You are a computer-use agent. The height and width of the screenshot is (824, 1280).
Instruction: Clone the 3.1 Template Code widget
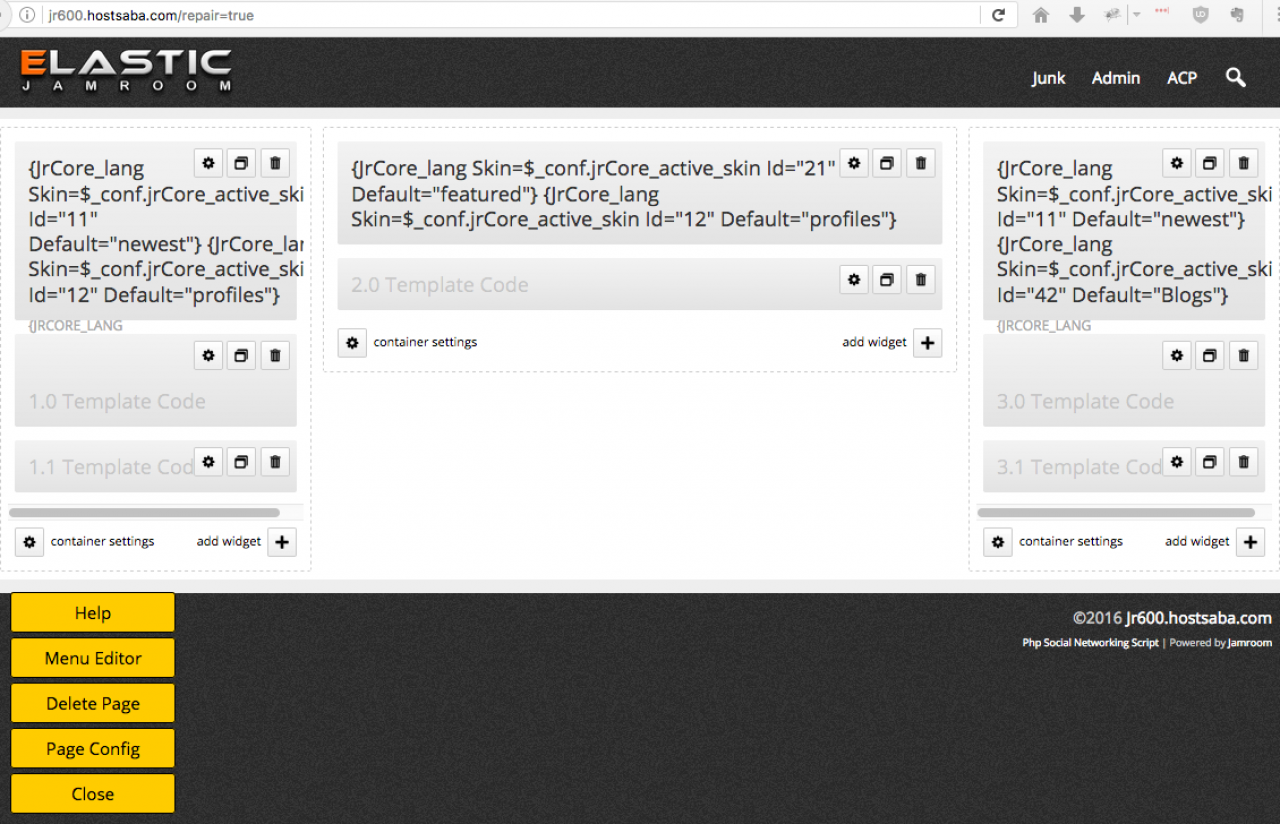[1210, 461]
